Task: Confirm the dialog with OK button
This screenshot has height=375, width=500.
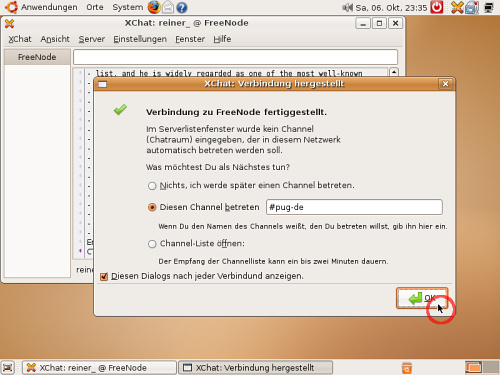Action: (x=422, y=298)
